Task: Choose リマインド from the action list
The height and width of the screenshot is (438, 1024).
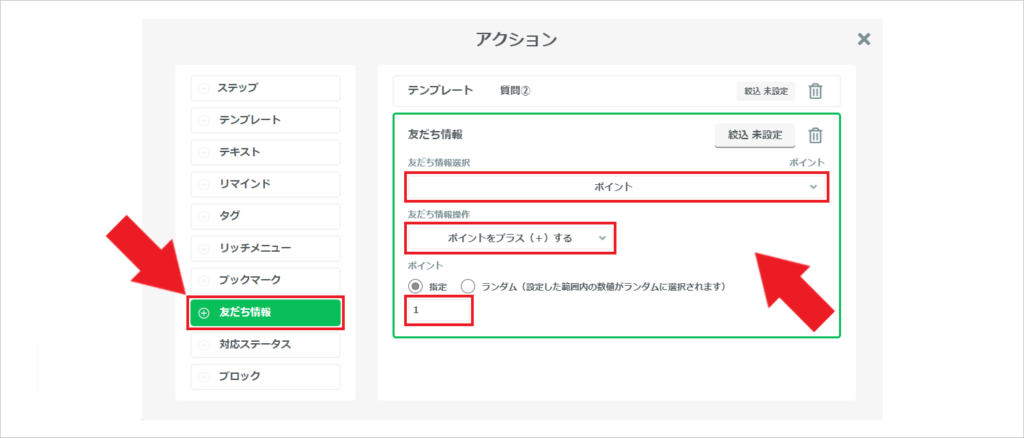Action: click(x=265, y=184)
